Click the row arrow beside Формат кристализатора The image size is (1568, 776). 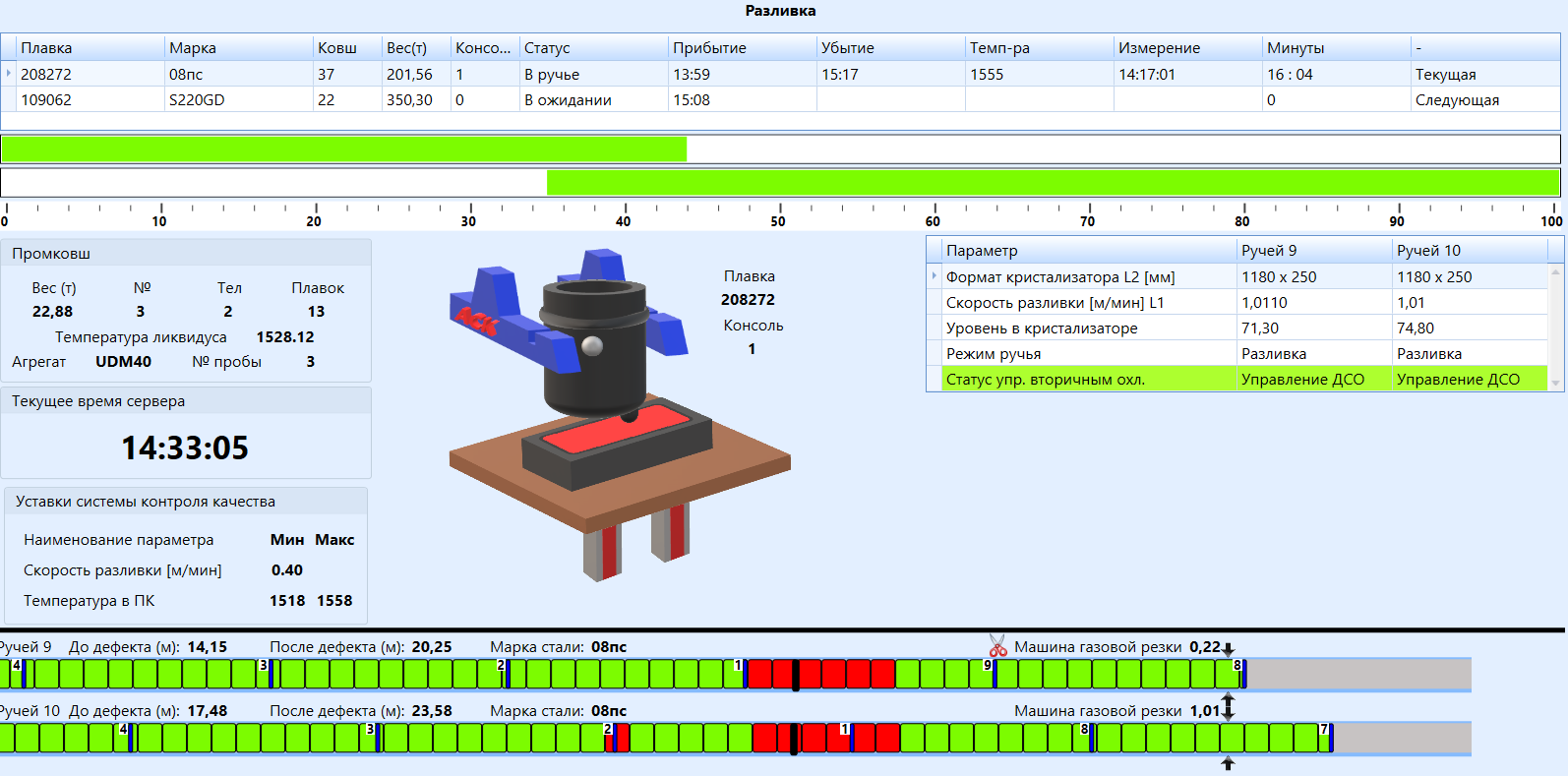pos(934,276)
